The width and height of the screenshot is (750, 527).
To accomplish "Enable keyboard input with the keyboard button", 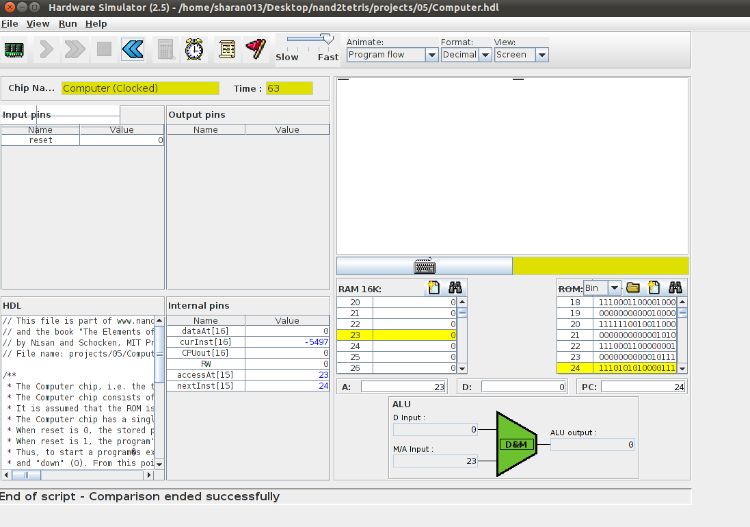I will tap(424, 266).
